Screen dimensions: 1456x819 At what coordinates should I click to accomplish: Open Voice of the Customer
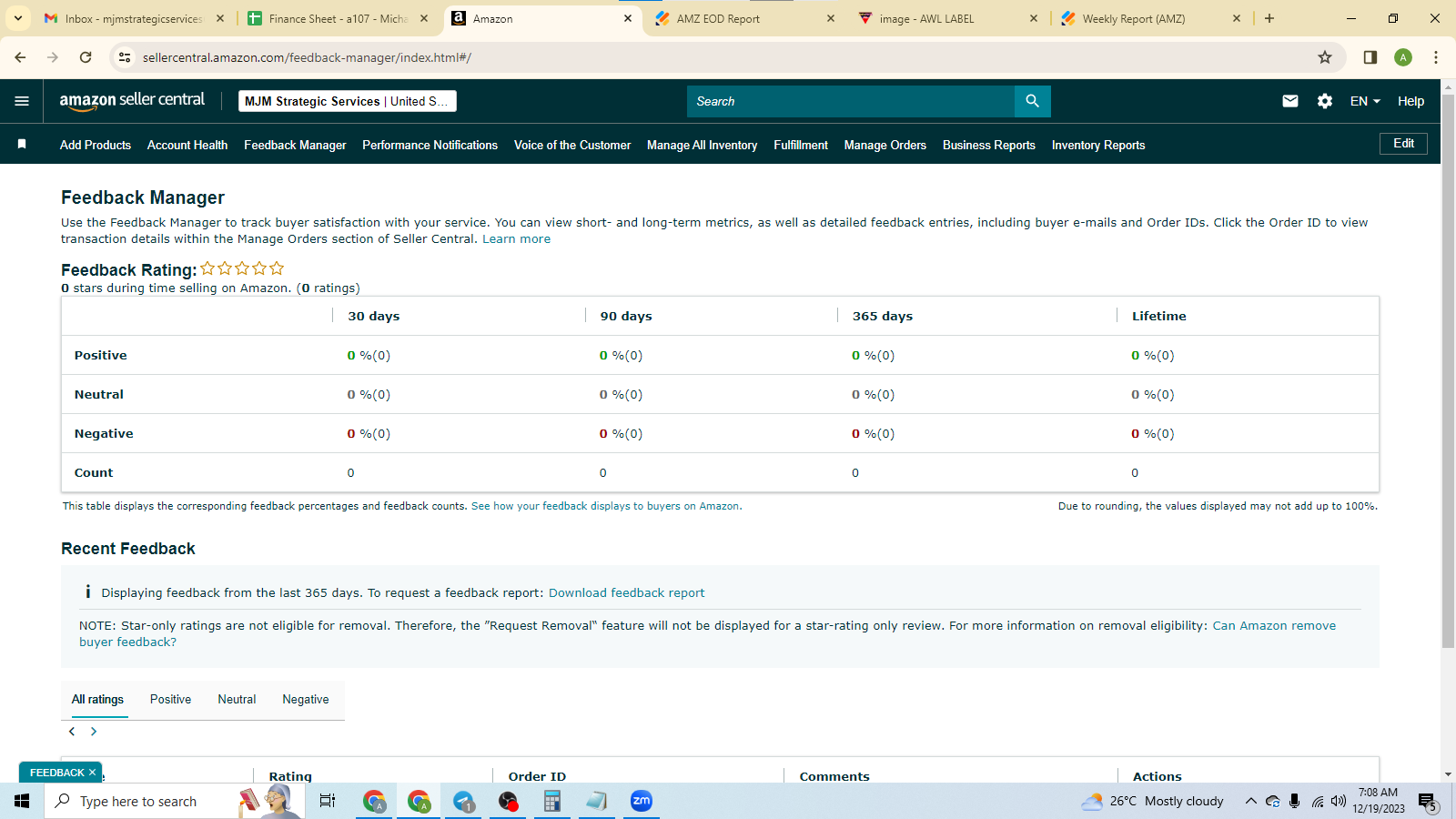572,145
